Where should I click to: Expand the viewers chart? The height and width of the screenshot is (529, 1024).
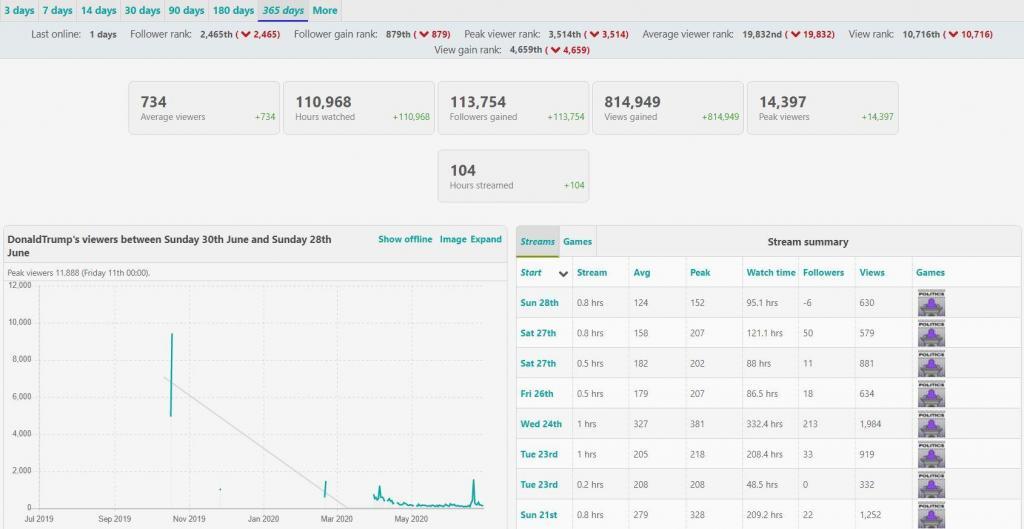tap(486, 240)
